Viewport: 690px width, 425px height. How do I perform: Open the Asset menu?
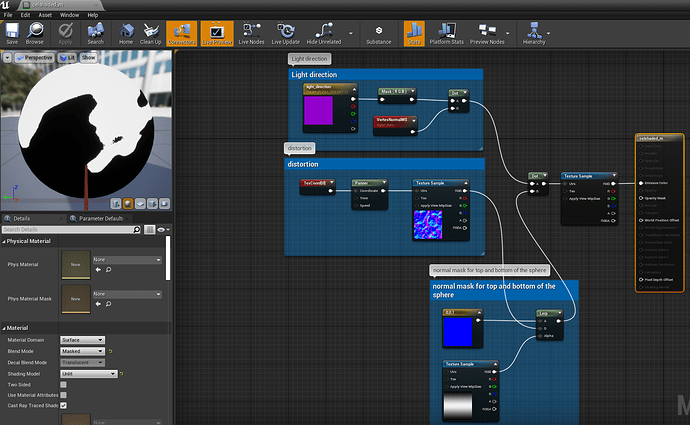(45, 15)
